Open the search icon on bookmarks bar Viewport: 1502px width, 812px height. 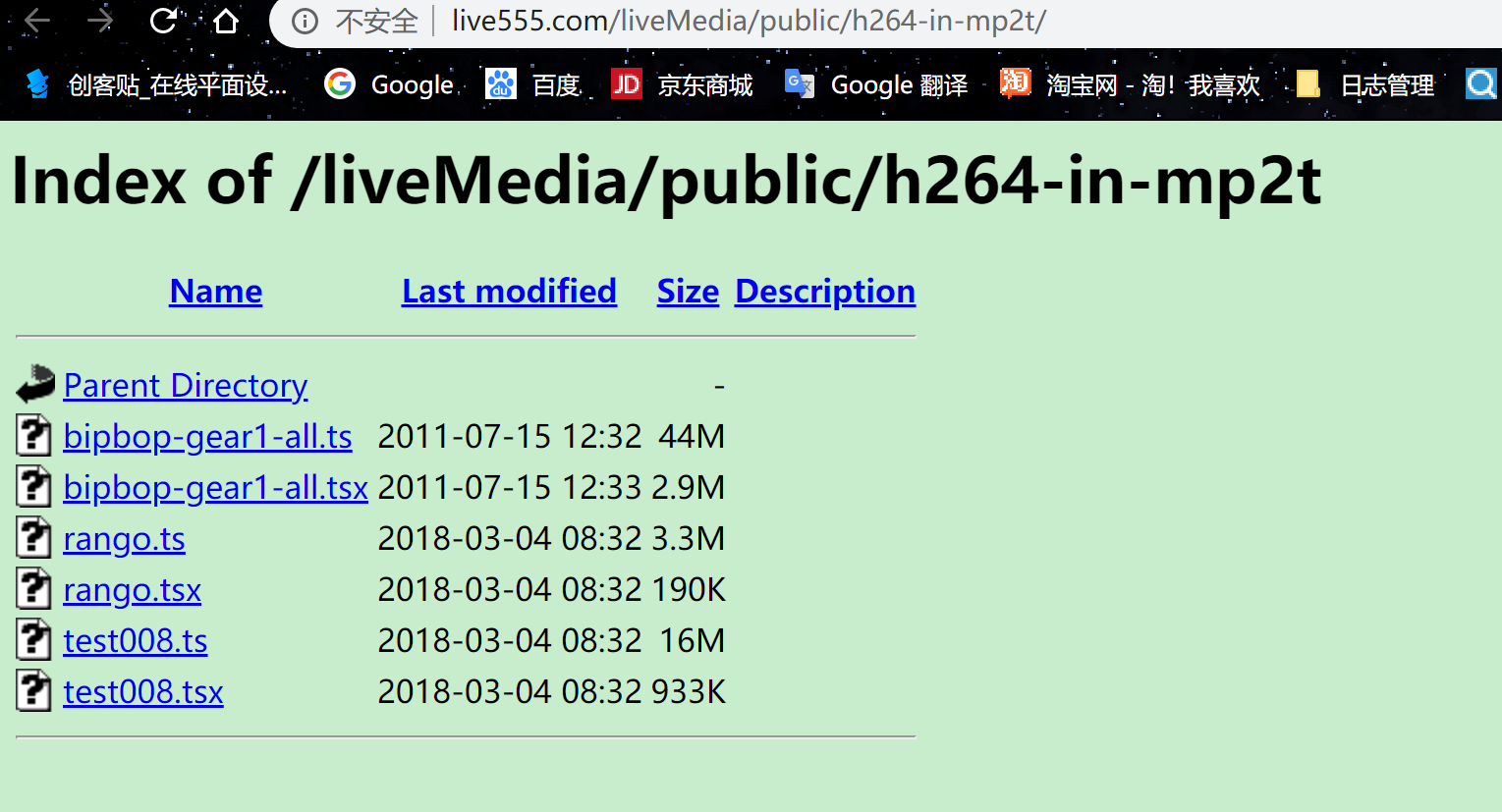(x=1480, y=84)
